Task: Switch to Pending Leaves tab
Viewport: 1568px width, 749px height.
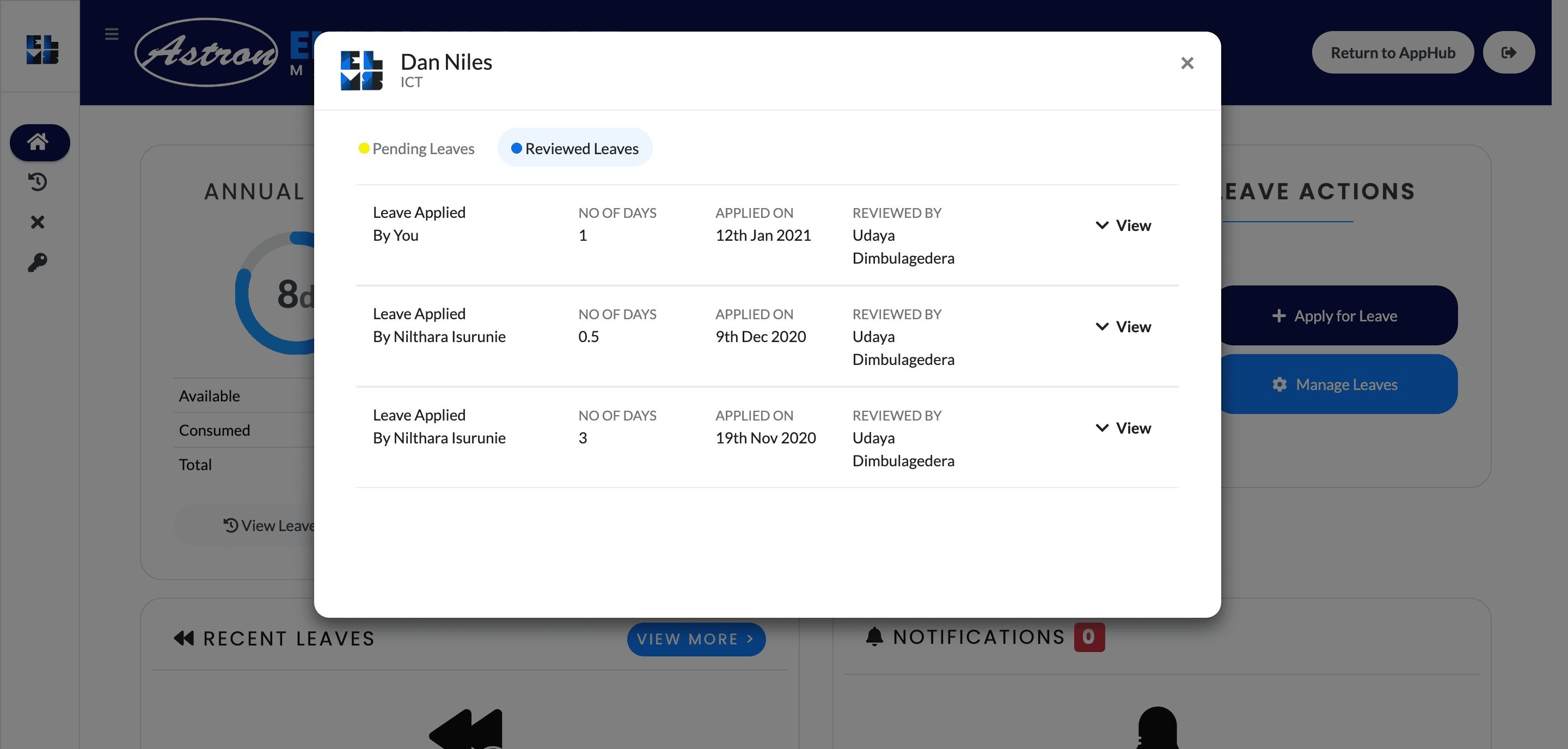Action: 416,149
